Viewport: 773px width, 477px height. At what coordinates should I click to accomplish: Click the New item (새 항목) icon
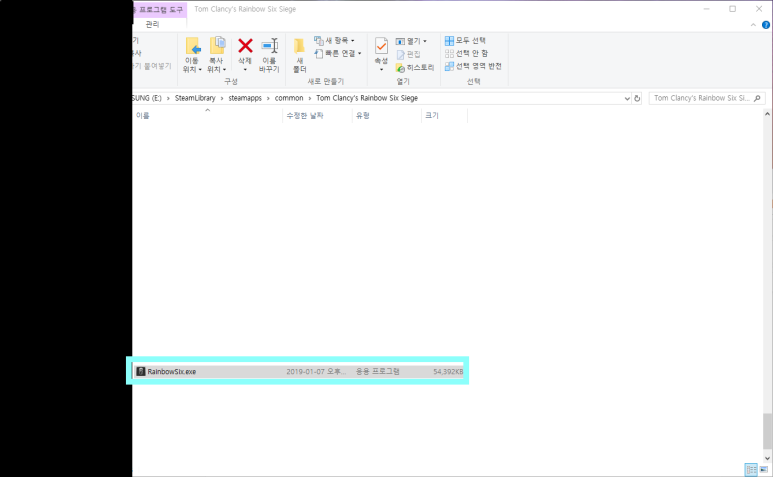pyautogui.click(x=319, y=40)
